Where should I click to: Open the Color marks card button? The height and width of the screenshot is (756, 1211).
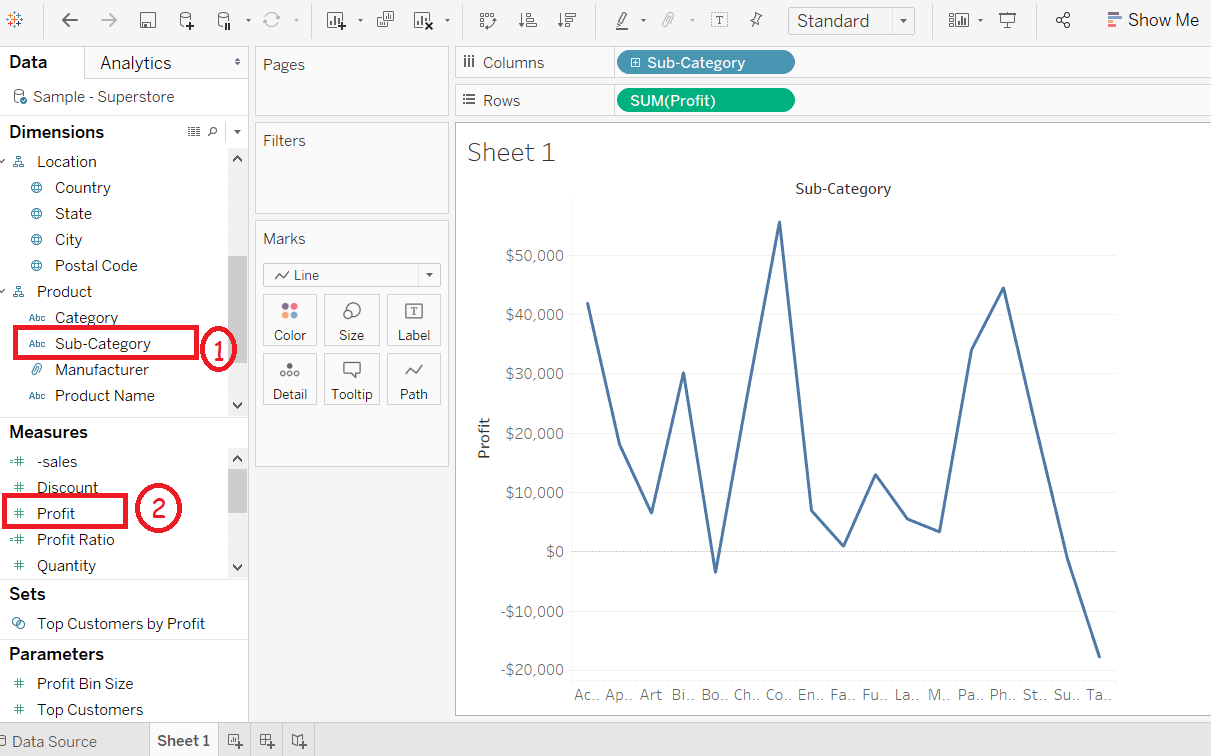pyautogui.click(x=290, y=320)
